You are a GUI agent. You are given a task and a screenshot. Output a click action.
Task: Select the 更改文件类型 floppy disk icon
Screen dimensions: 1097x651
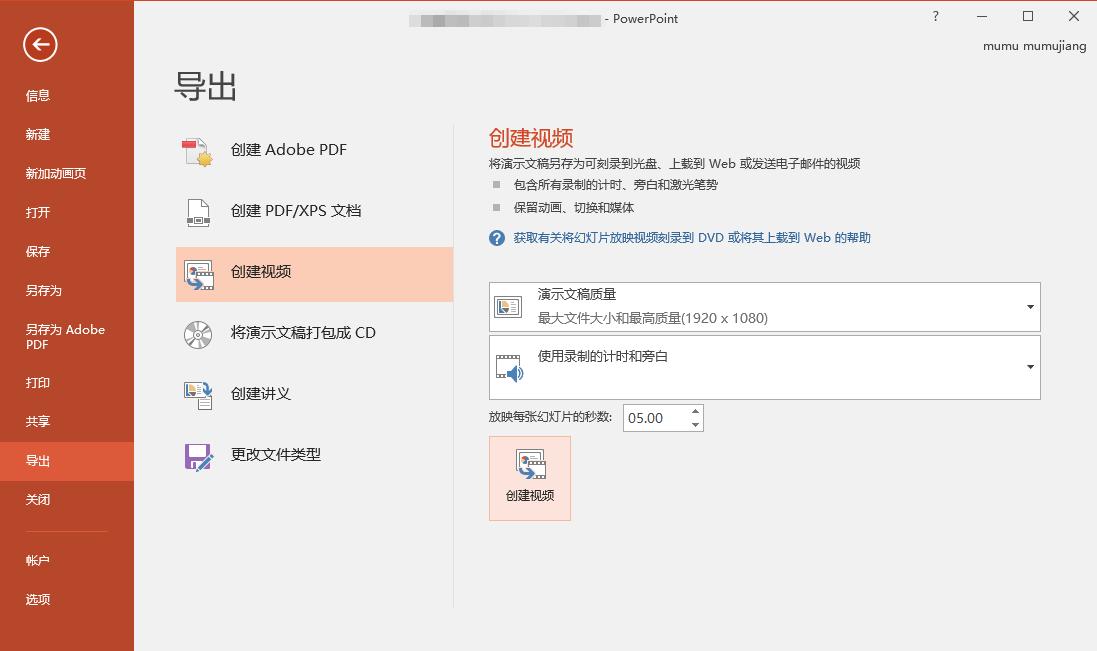click(x=199, y=455)
